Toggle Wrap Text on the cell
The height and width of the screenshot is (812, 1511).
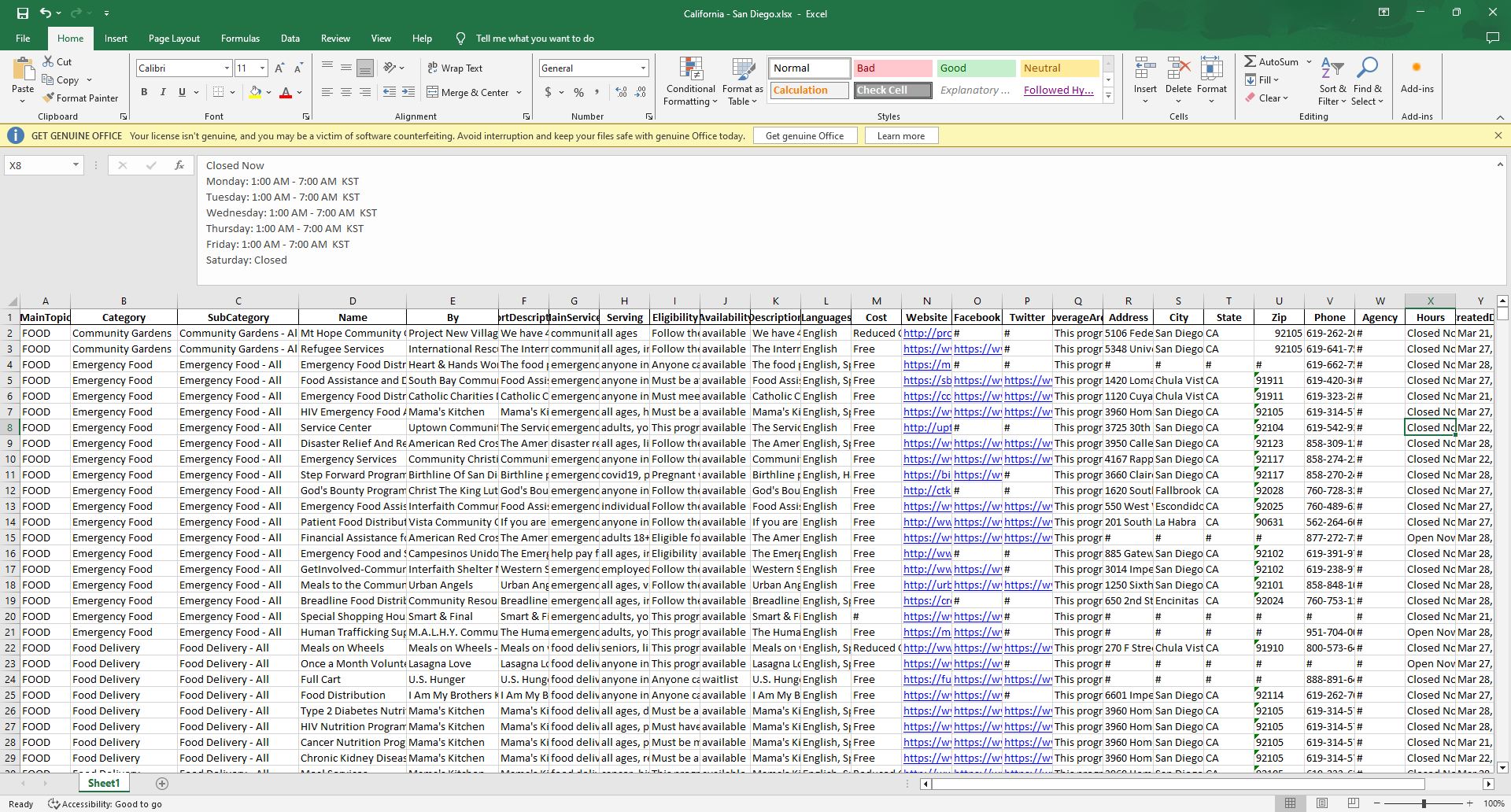click(x=455, y=68)
